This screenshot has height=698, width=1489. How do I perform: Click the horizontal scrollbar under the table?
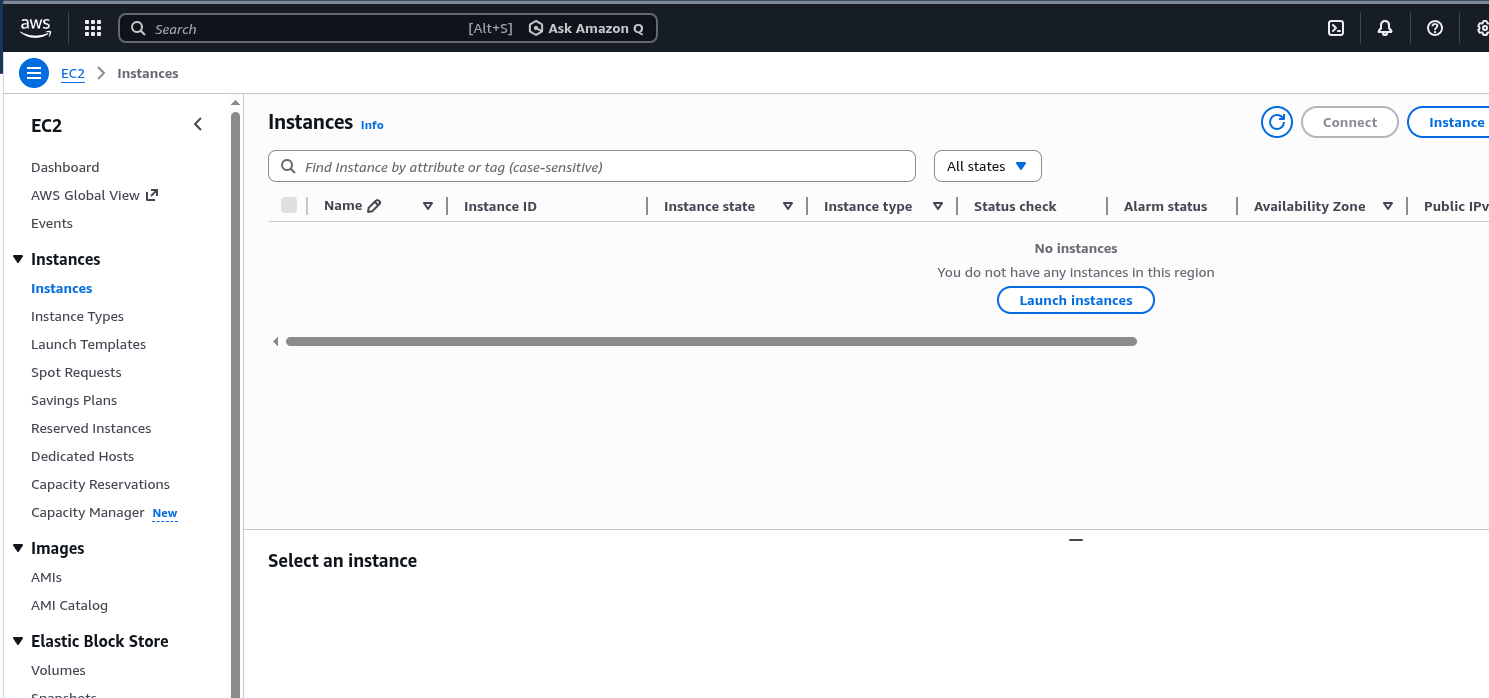coord(710,341)
